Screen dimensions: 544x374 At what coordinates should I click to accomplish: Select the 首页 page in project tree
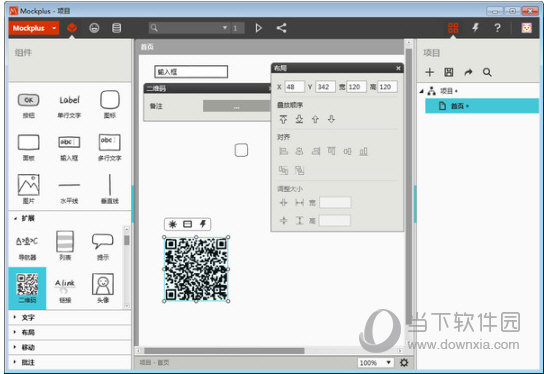482,106
